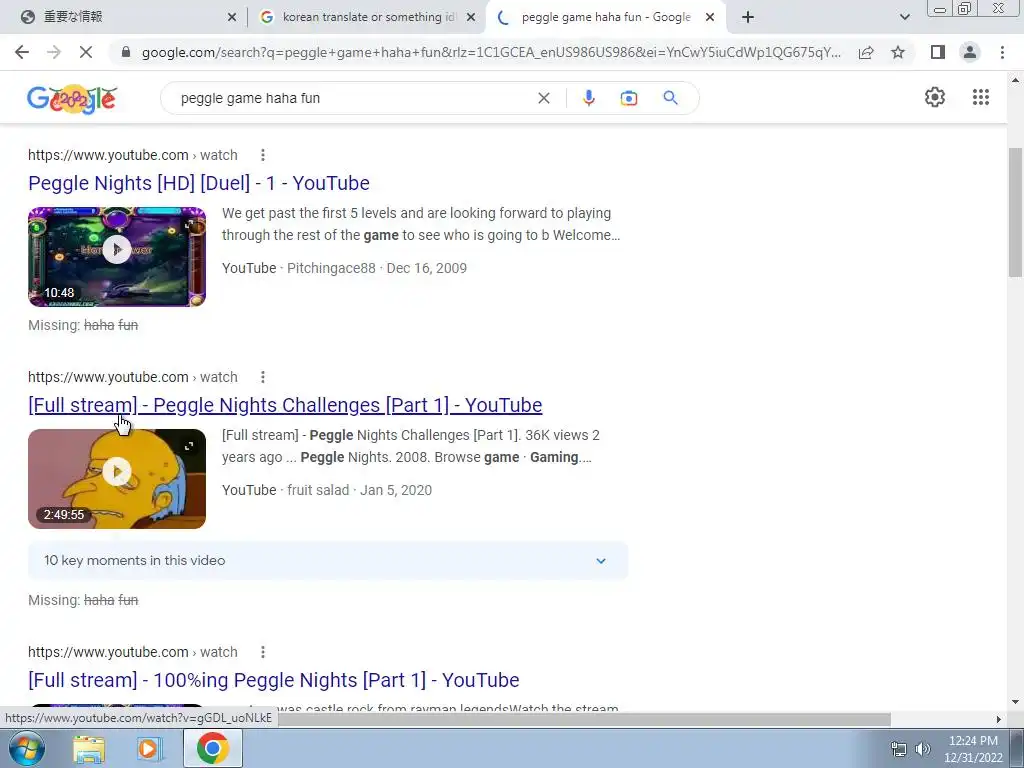View site security lock info
This screenshot has width=1024, height=768.
(126, 52)
